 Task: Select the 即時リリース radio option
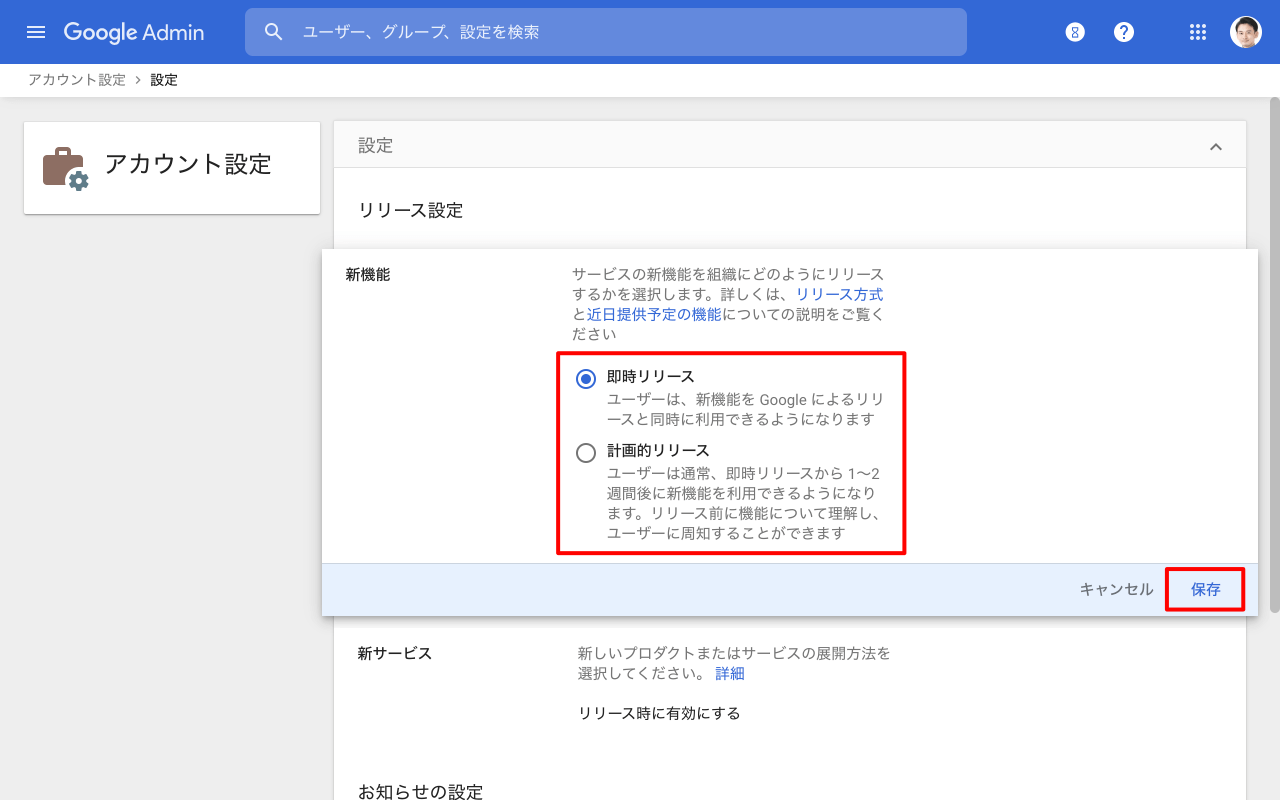coord(586,379)
